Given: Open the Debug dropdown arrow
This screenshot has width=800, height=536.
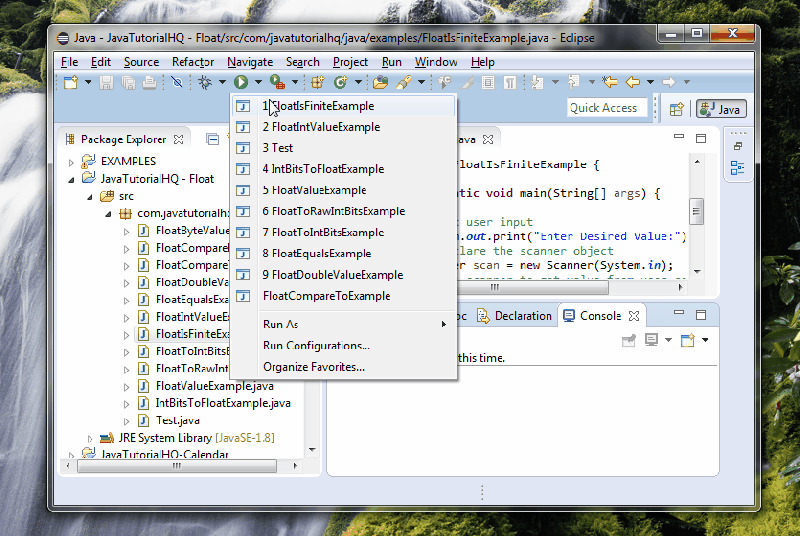Looking at the screenshot, I should click(222, 82).
